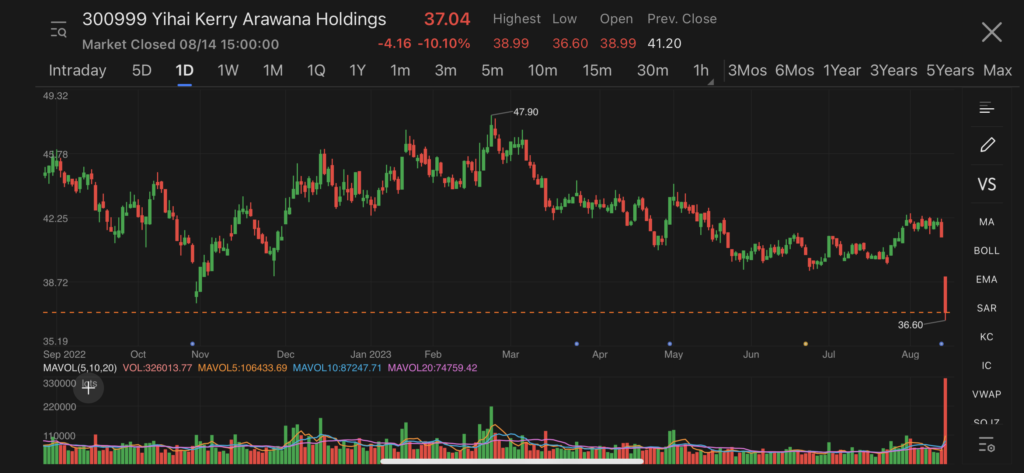
Task: Select the 1Q quarterly period tab
Action: click(x=316, y=71)
